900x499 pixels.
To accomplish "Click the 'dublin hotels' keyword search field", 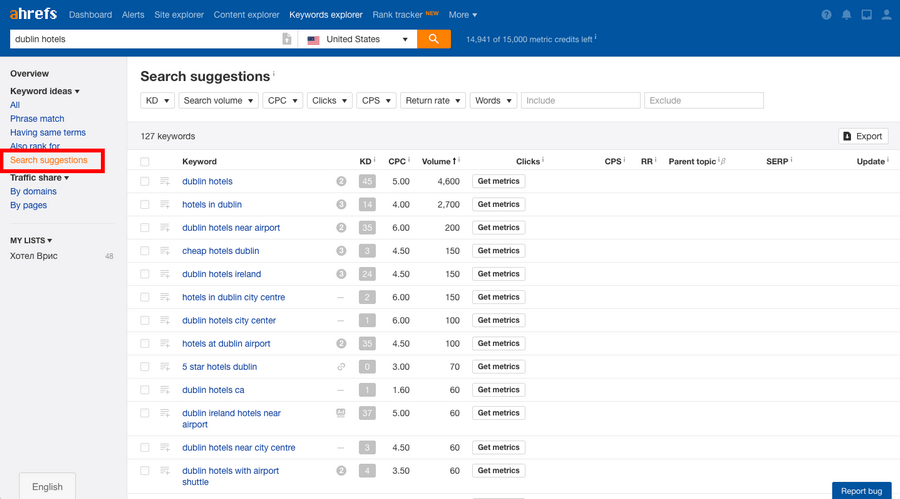I will pos(146,39).
